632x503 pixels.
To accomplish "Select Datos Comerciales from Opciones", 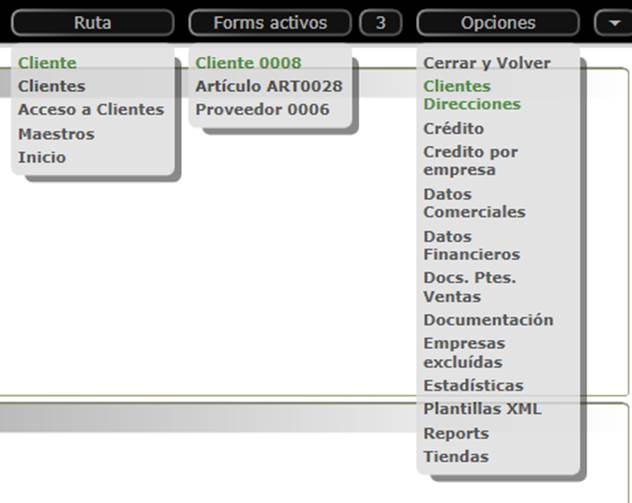I will pos(474,203).
